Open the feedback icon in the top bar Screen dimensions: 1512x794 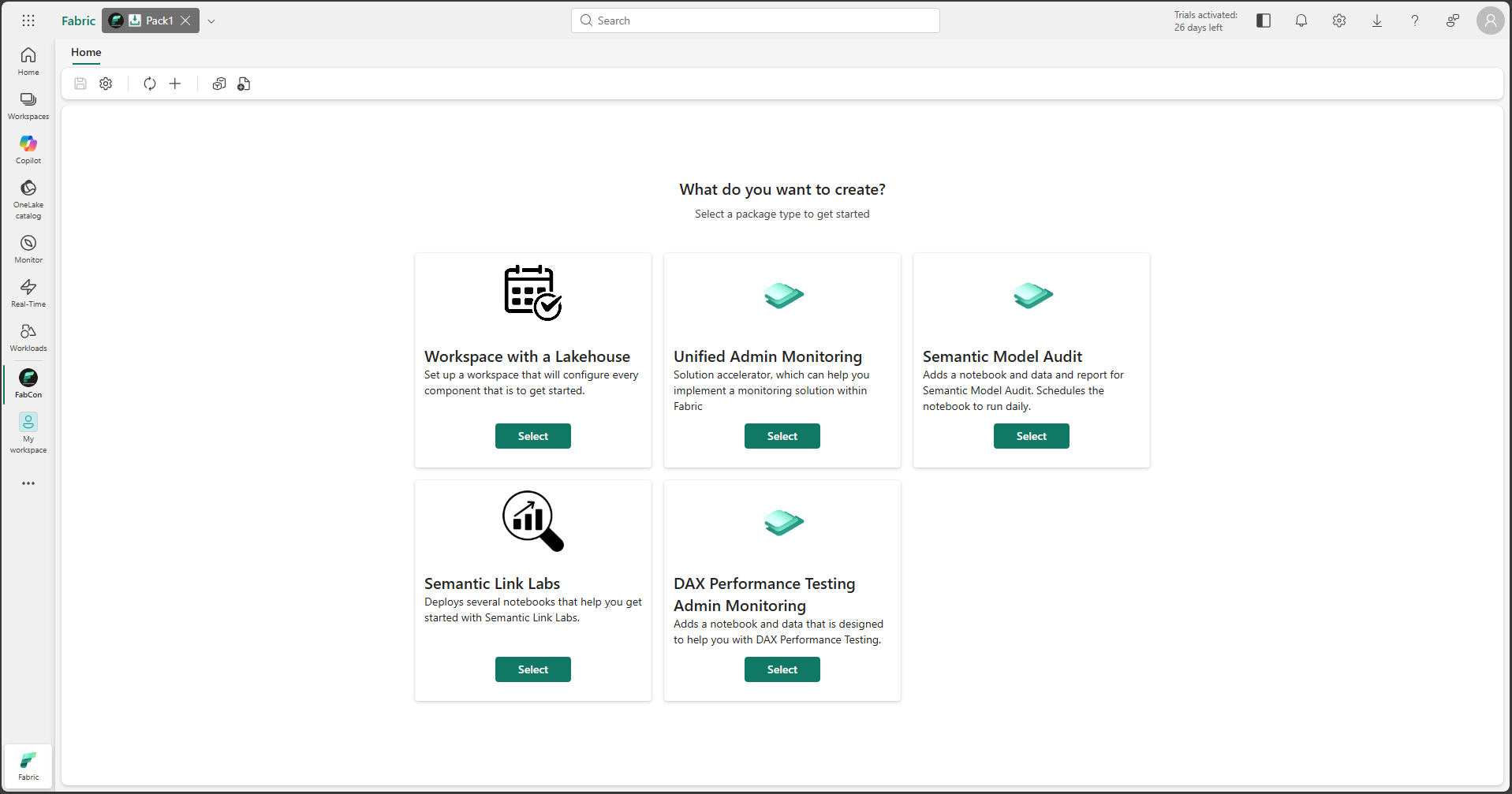coord(1454,21)
